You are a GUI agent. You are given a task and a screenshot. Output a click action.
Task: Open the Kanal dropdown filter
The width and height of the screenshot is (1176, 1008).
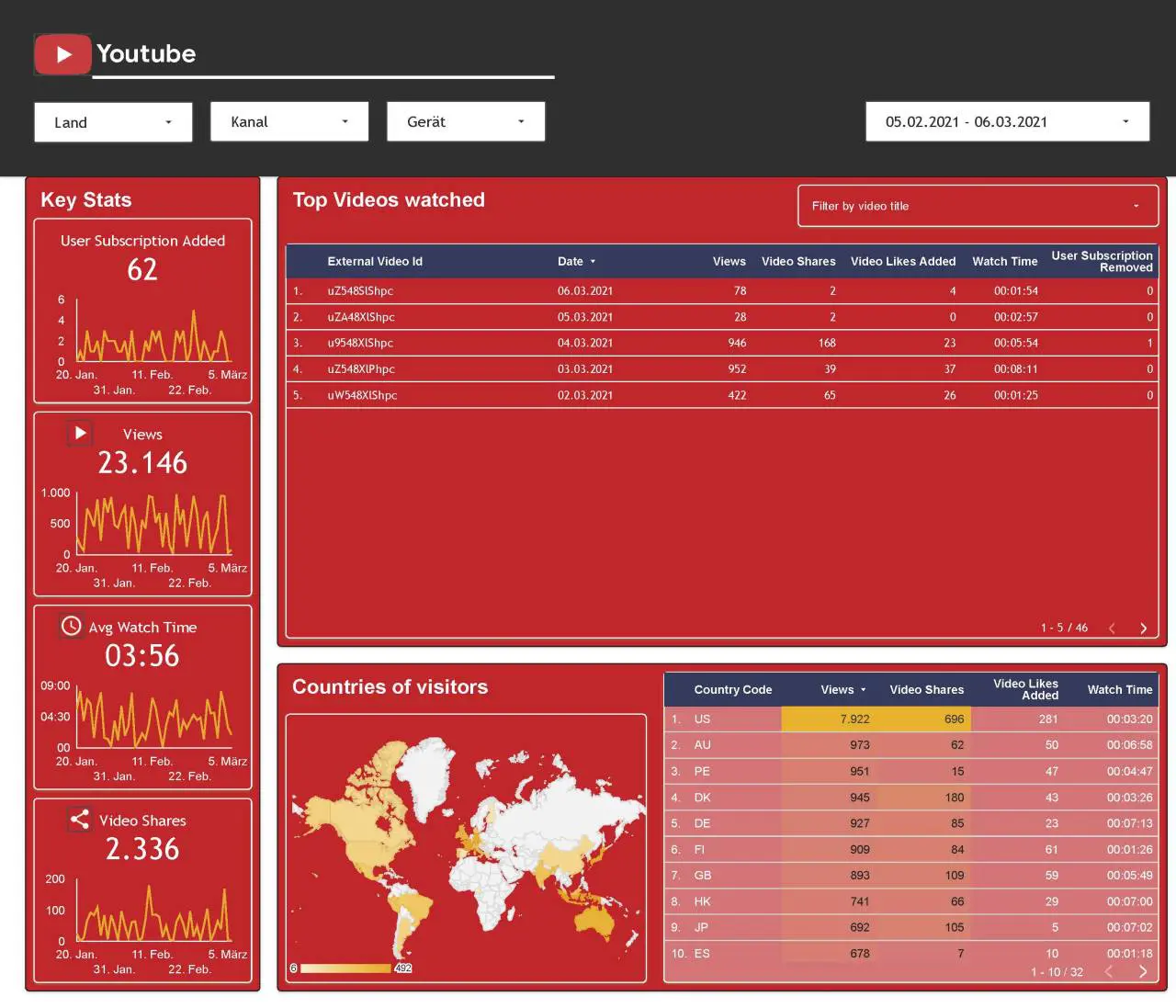point(289,121)
